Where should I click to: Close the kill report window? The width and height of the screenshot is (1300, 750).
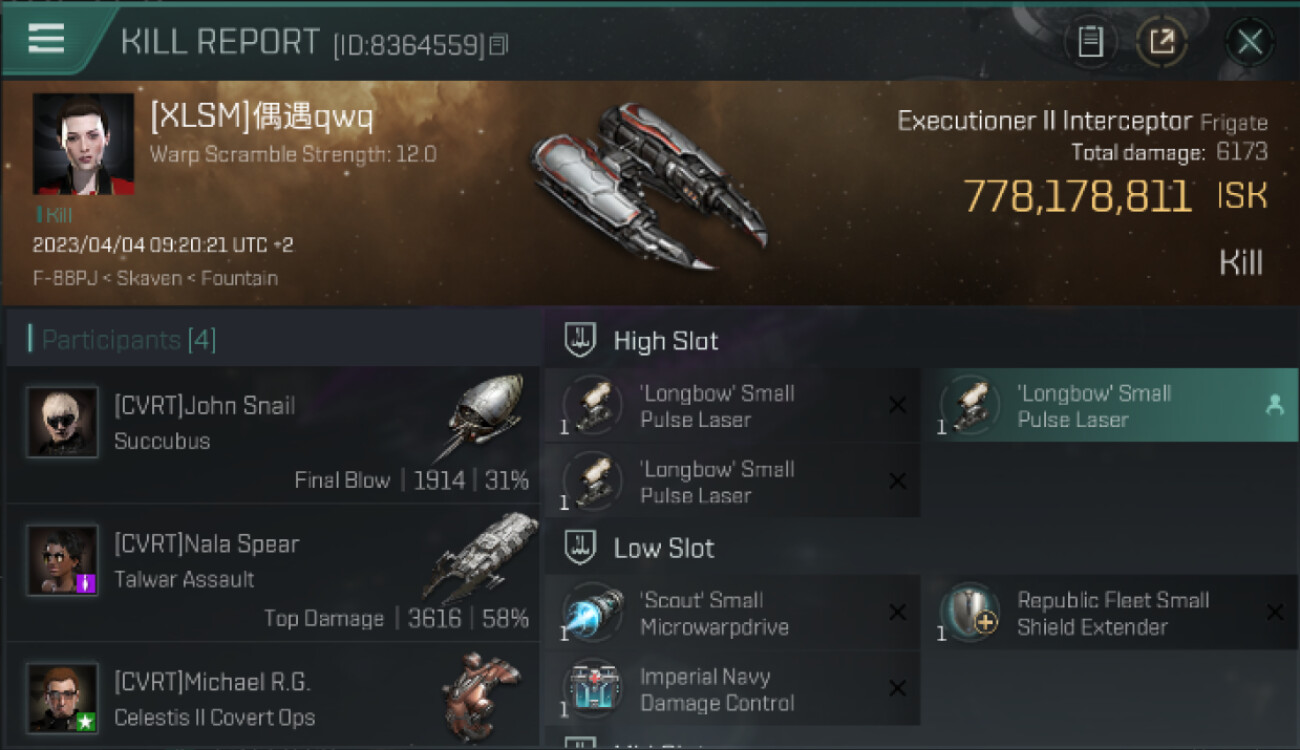(x=1249, y=42)
